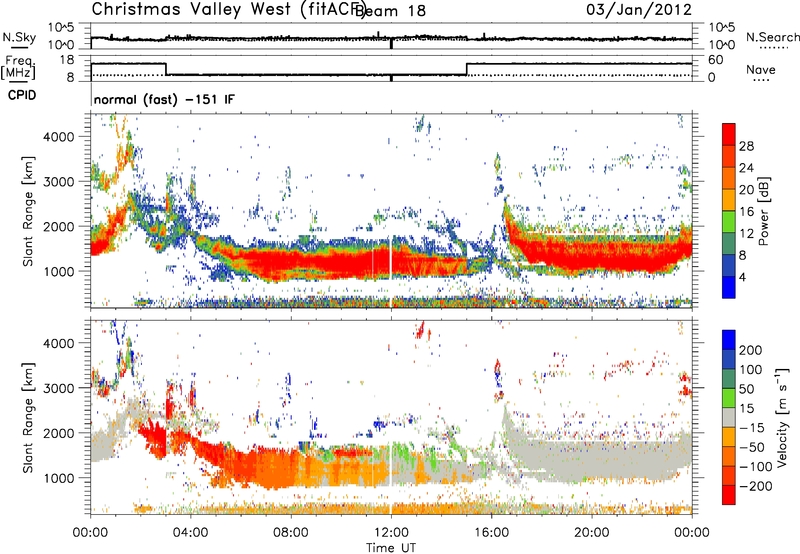Click the 'Velocity [m s-1]' color bar label
This screenshot has width=800, height=554.
click(782, 417)
